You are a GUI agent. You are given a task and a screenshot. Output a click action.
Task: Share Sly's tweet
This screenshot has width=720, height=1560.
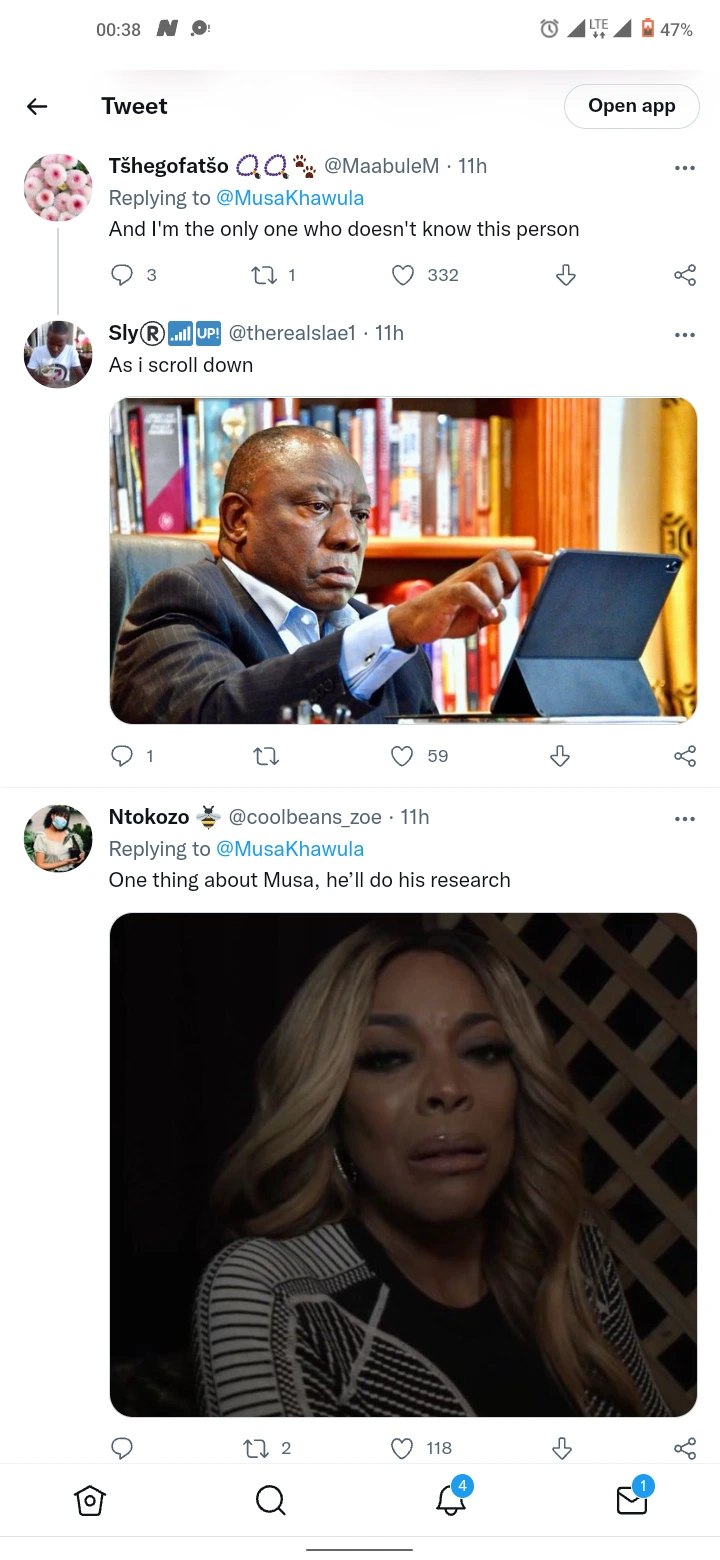[685, 756]
